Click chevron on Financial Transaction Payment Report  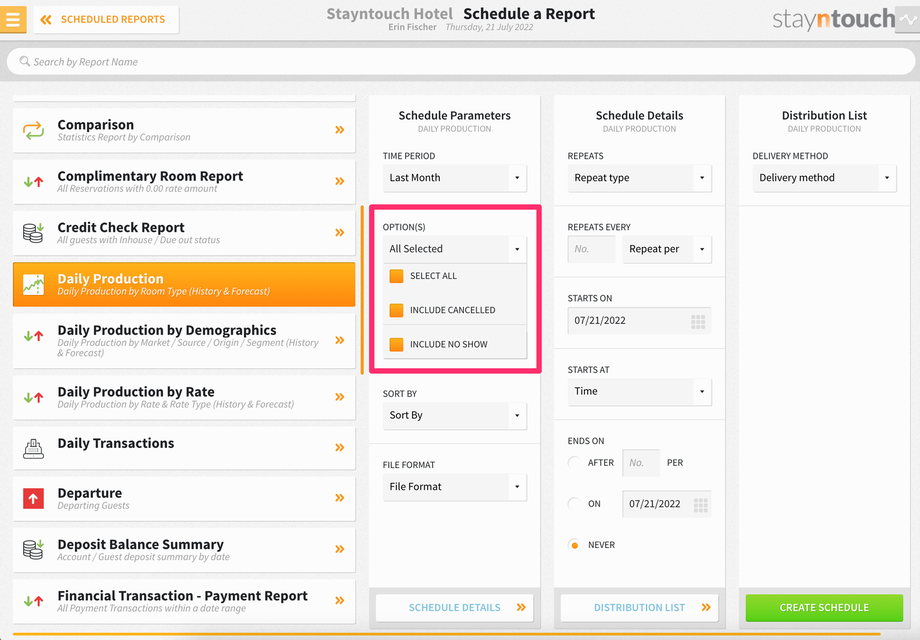pyautogui.click(x=340, y=601)
